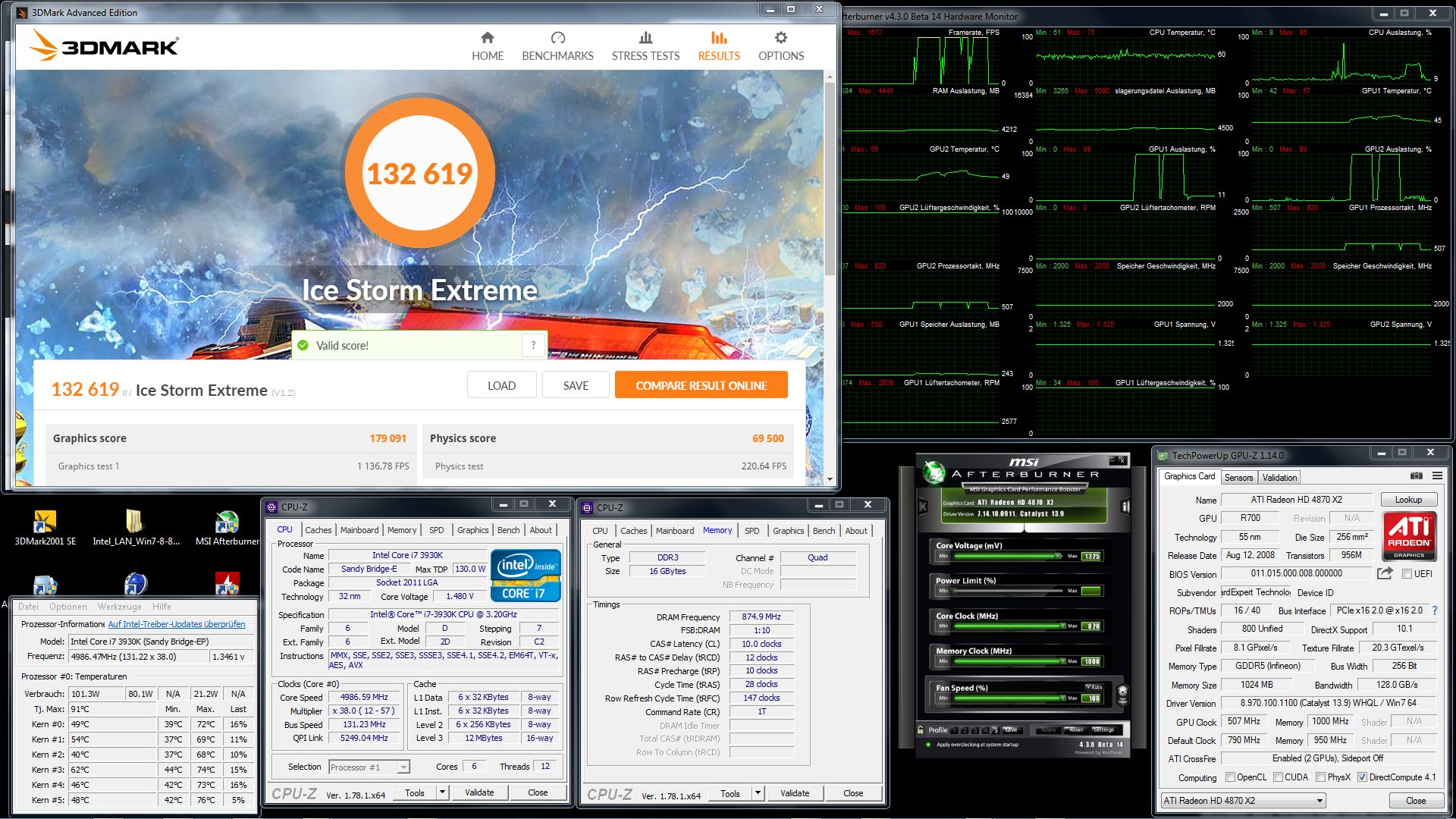The image size is (1456, 819).
Task: Click the Core Voltage slider in Afterburner
Action: pyautogui.click(x=1007, y=556)
